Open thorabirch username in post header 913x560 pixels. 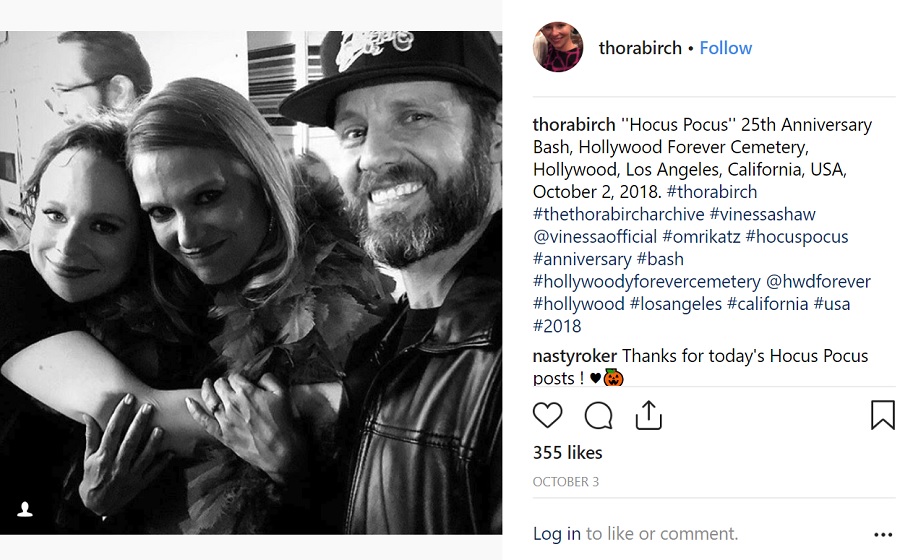pyautogui.click(x=640, y=48)
